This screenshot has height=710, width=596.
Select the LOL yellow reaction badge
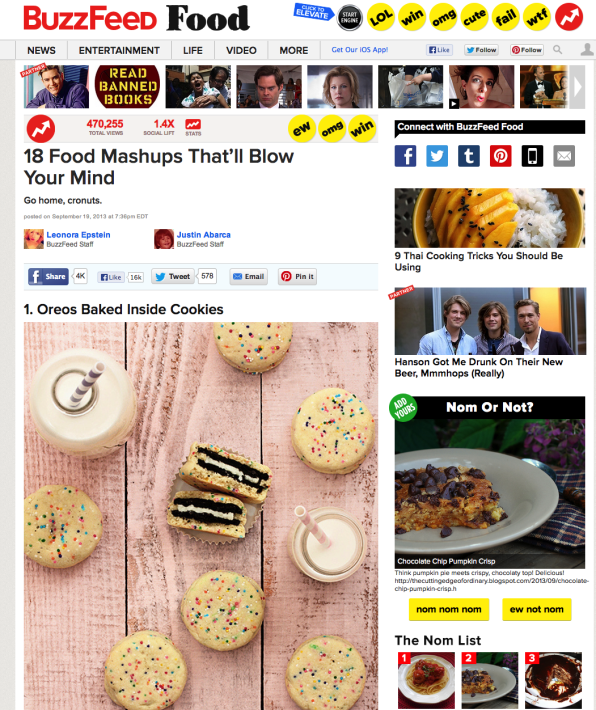pos(381,17)
